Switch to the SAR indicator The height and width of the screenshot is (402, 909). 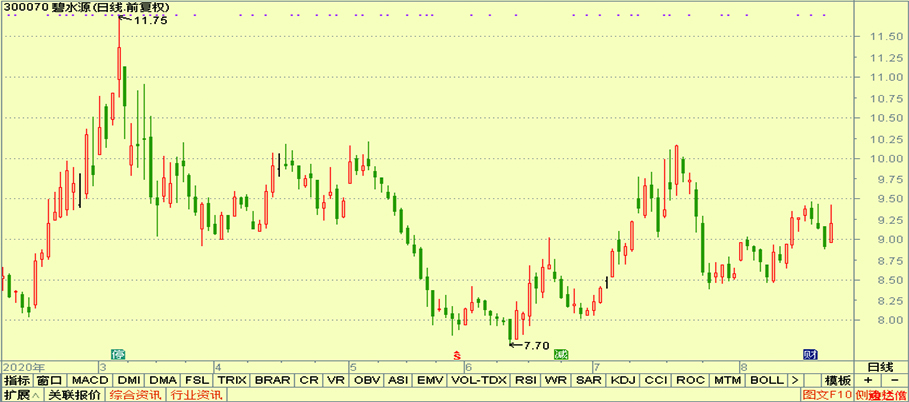pos(588,381)
